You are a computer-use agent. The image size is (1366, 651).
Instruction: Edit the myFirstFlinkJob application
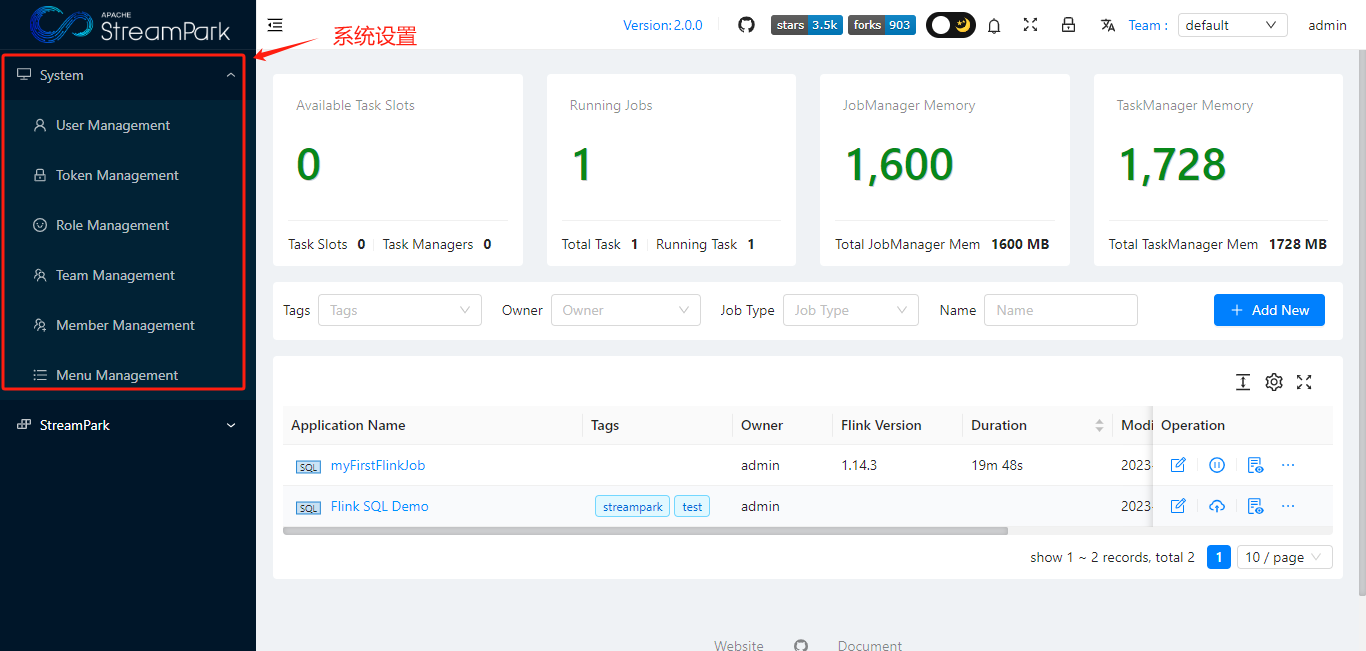(x=1178, y=465)
